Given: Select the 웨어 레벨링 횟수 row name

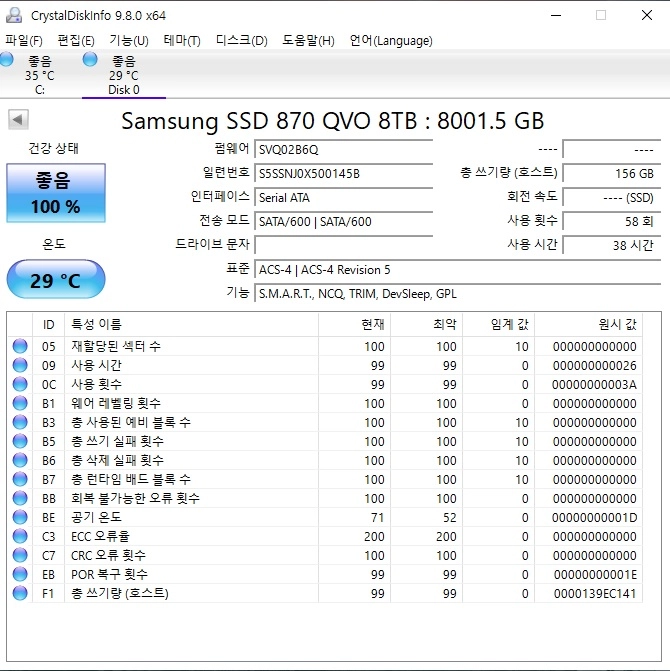Looking at the screenshot, I should [116, 403].
